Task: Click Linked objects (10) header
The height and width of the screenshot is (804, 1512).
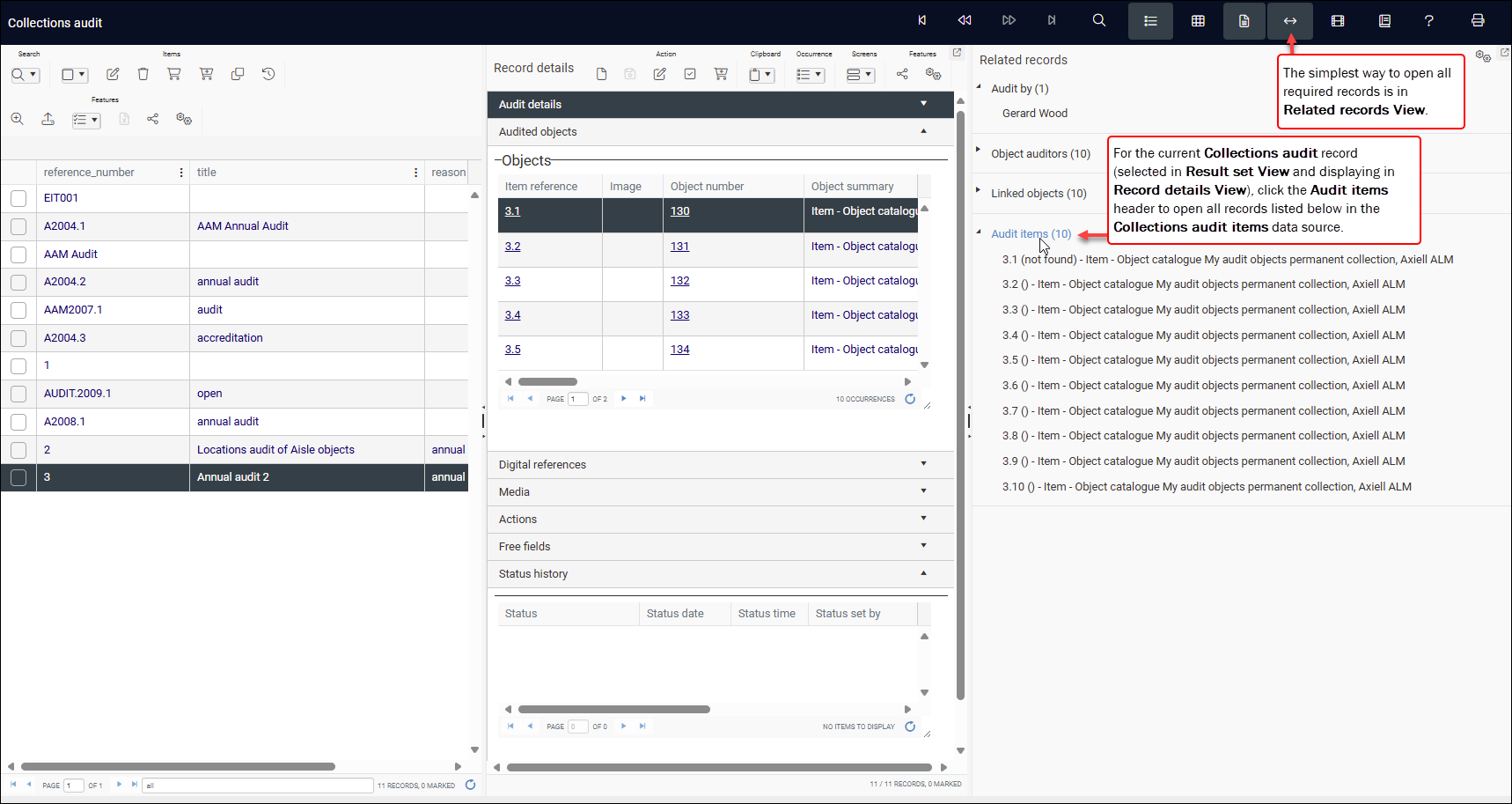Action: click(1039, 194)
